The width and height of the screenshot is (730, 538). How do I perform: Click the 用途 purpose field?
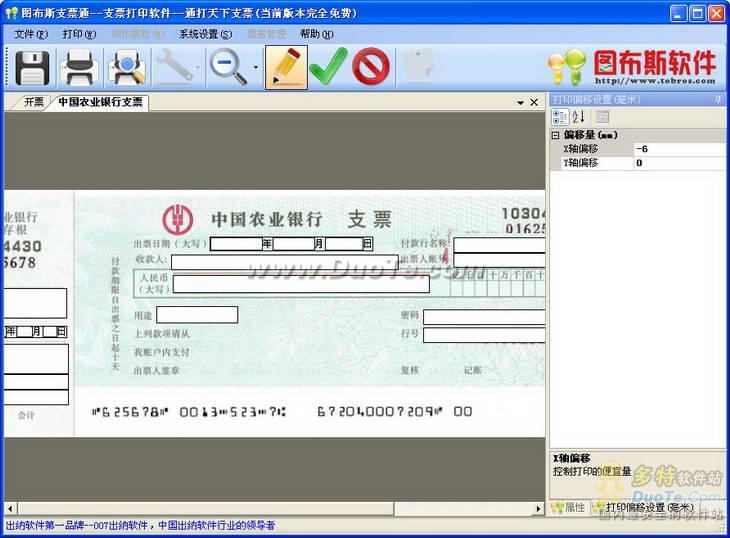[x=197, y=315]
